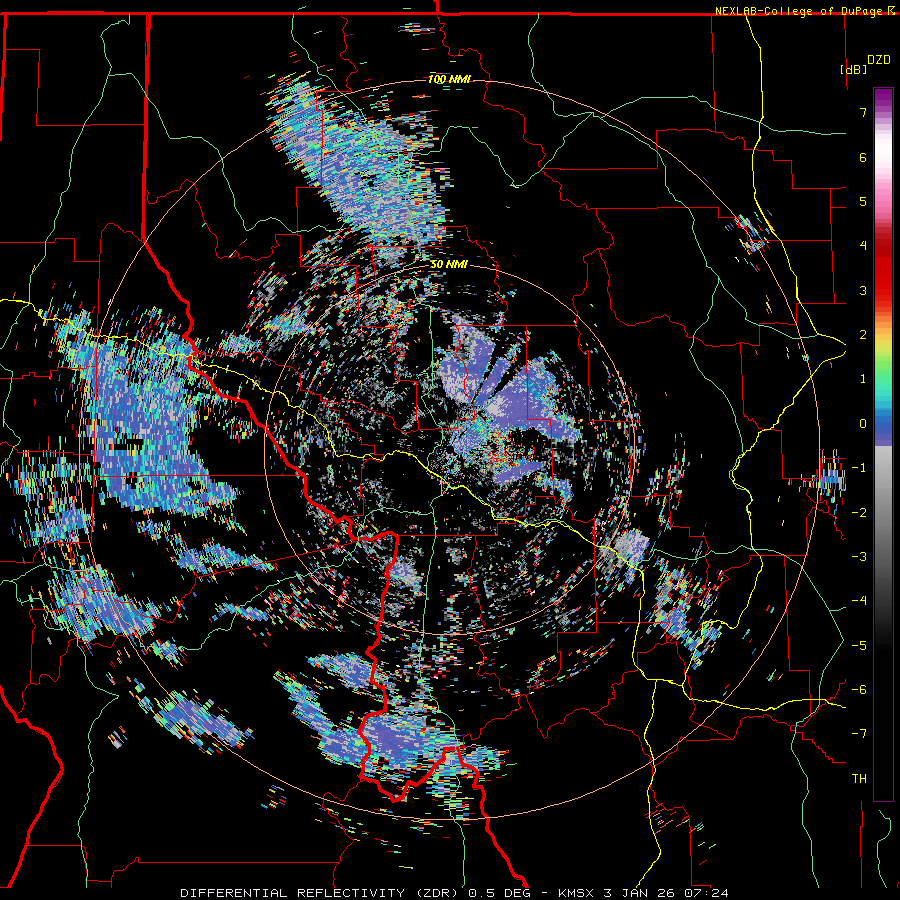Viewport: 900px width, 900px height.
Task: Click the 2 value on color scale
Action: 863,335
